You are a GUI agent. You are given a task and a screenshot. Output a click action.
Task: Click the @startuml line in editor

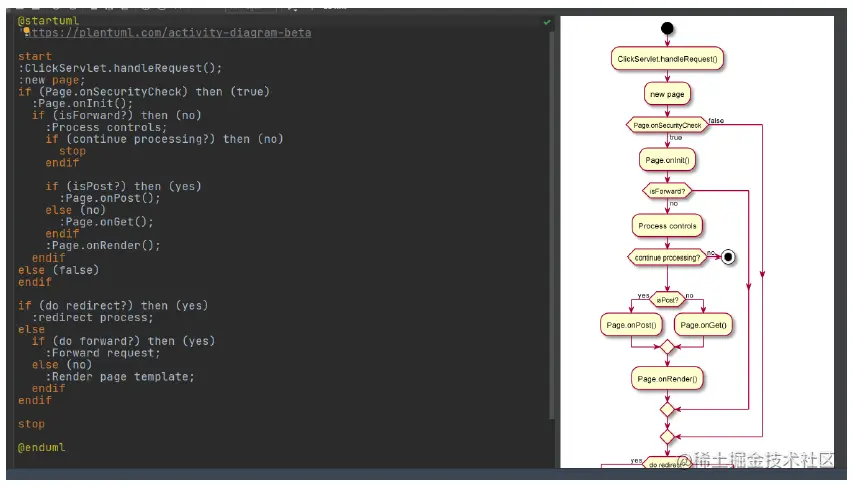[48, 21]
